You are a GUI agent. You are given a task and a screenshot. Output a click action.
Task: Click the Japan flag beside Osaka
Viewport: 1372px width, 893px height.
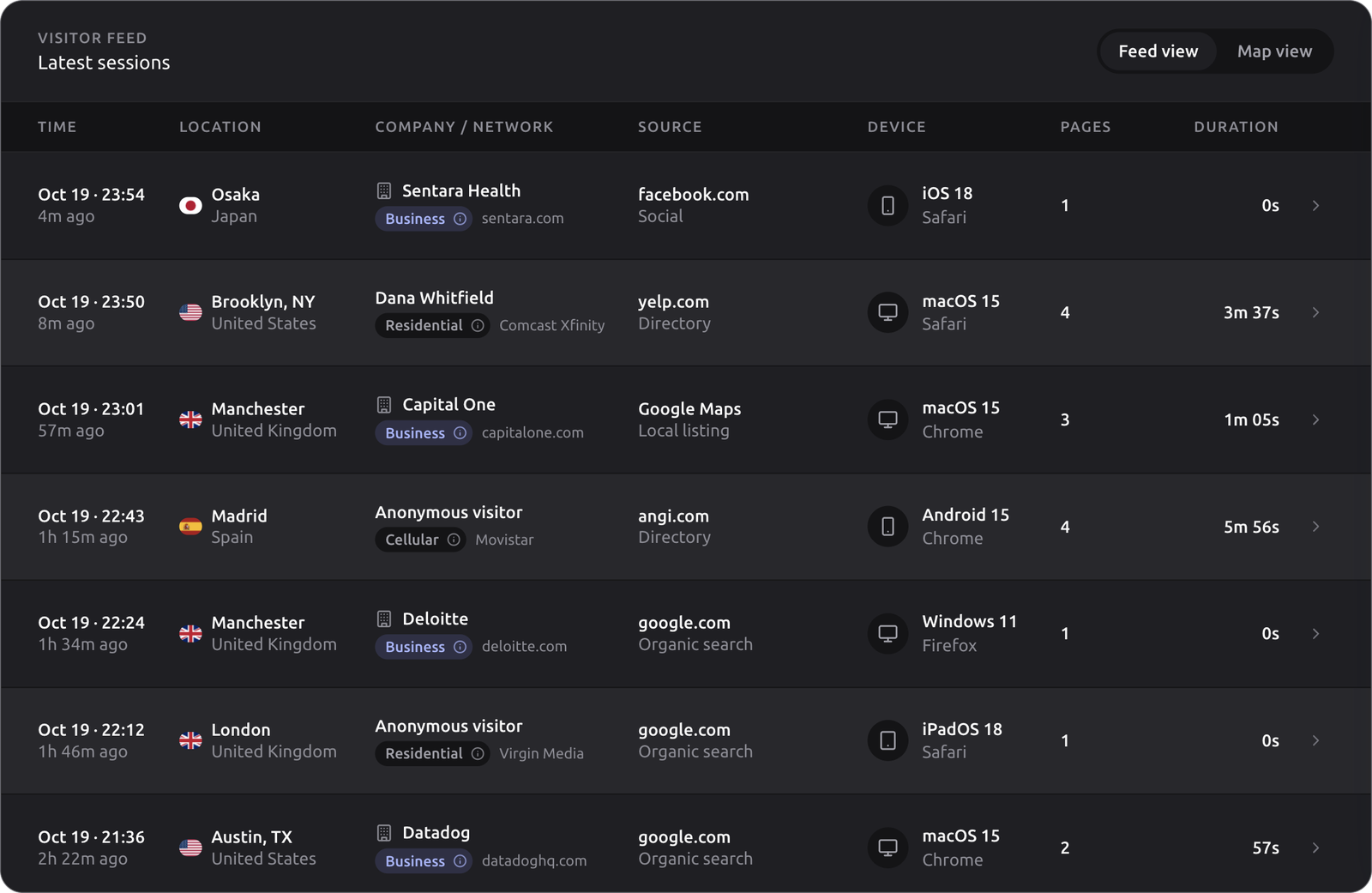[190, 206]
